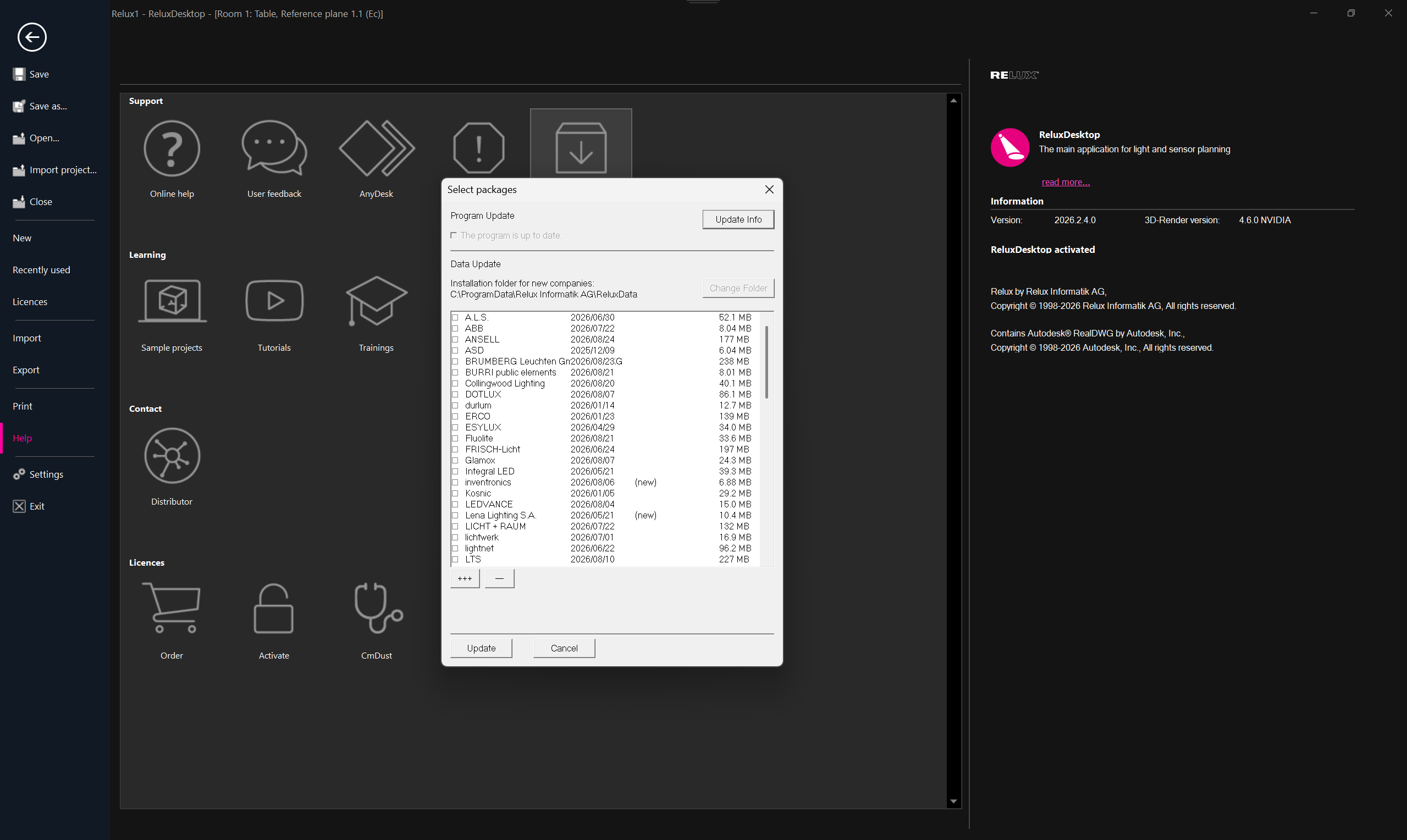
Task: Check the ESYLUX package checkbox
Action: tap(455, 427)
